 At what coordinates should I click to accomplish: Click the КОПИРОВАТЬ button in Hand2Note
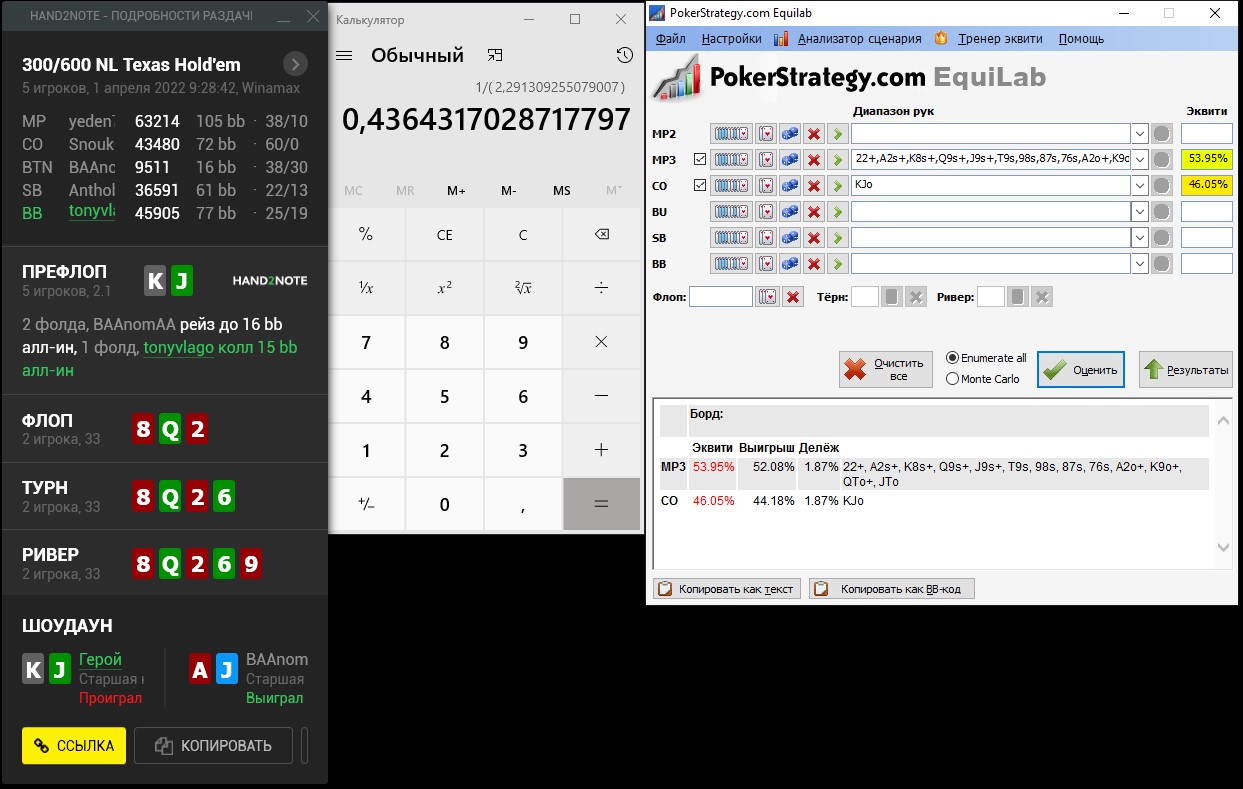pyautogui.click(x=213, y=745)
